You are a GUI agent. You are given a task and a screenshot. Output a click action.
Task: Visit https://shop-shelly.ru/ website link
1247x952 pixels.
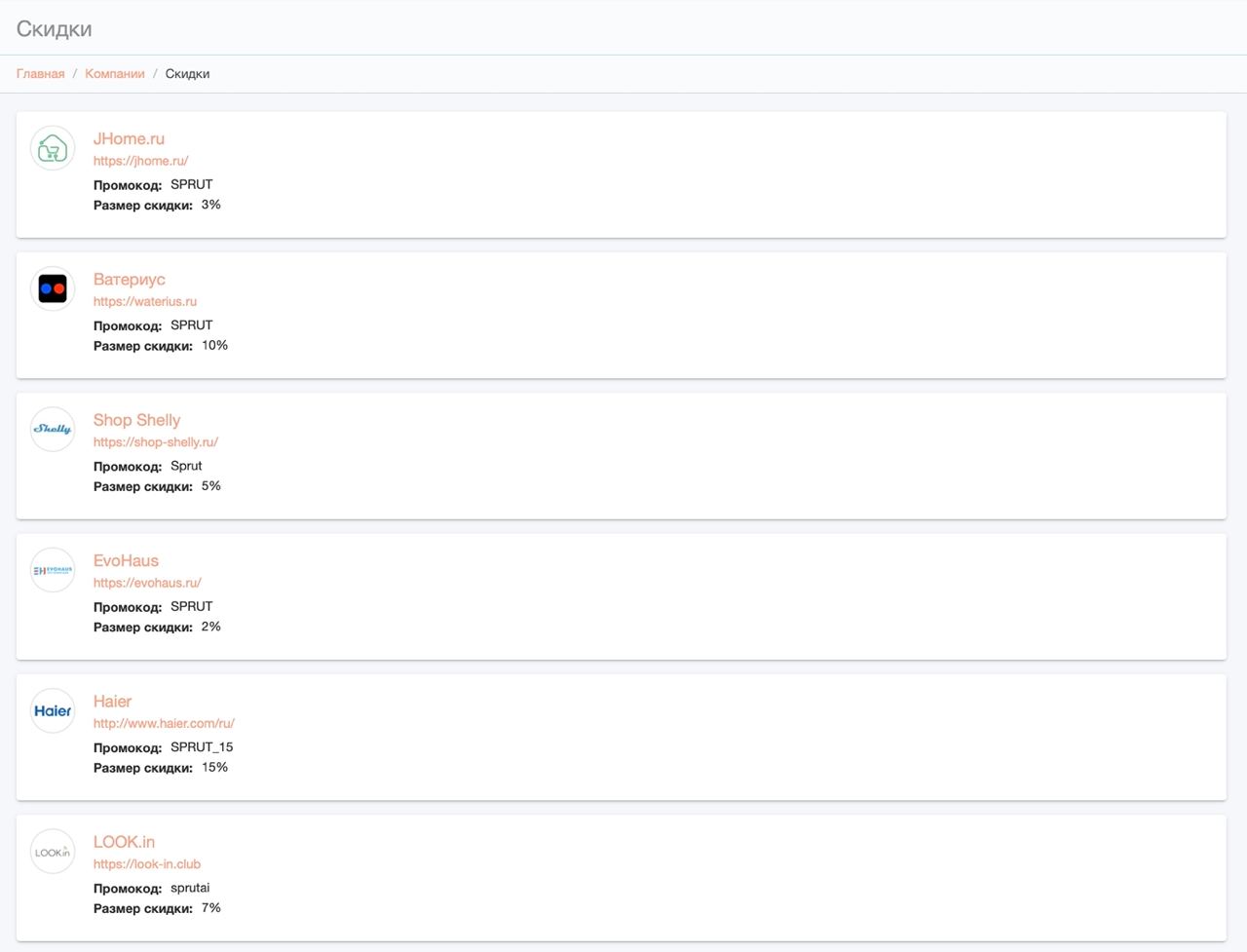[x=156, y=442]
